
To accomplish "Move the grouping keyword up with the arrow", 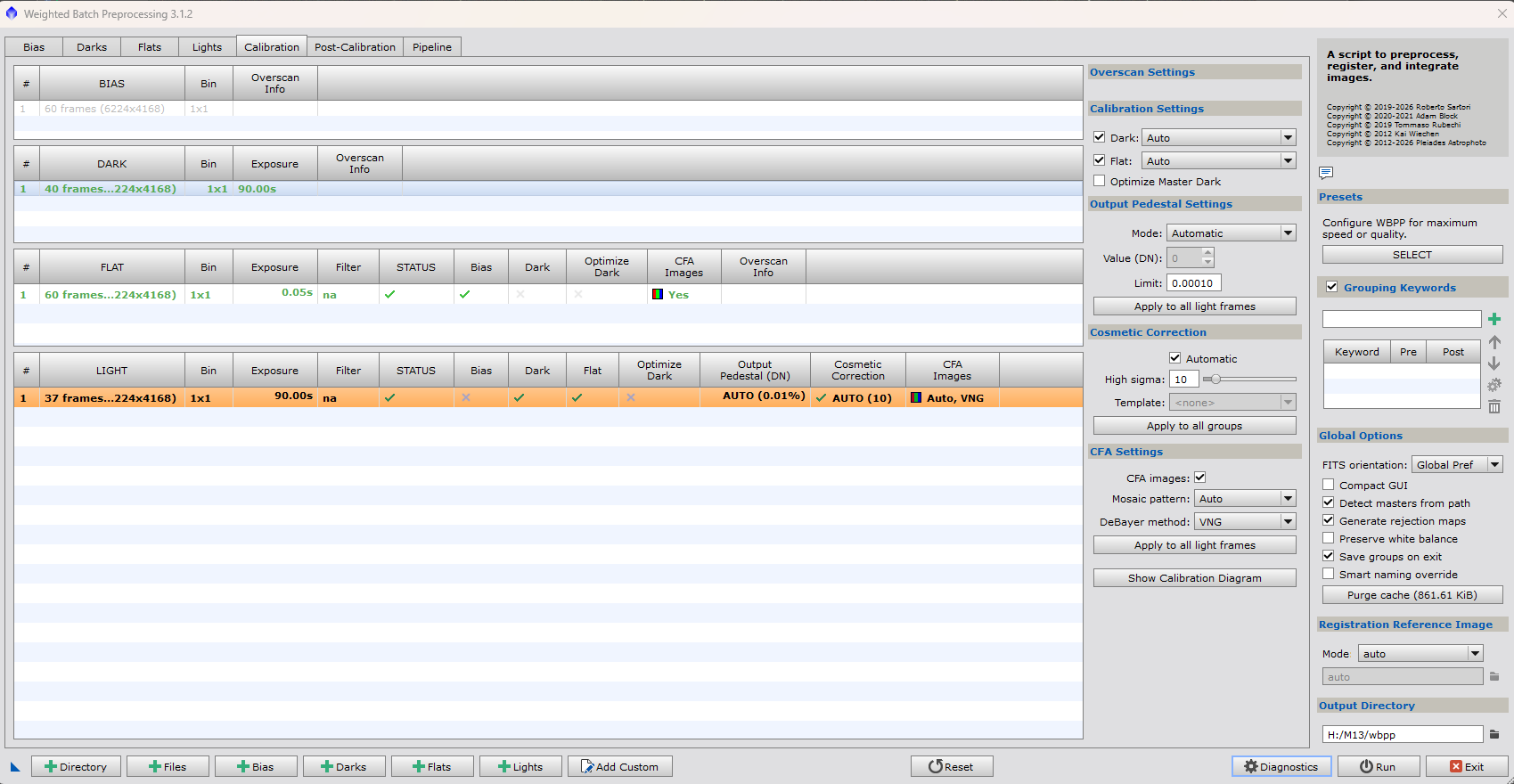I will (1494, 342).
